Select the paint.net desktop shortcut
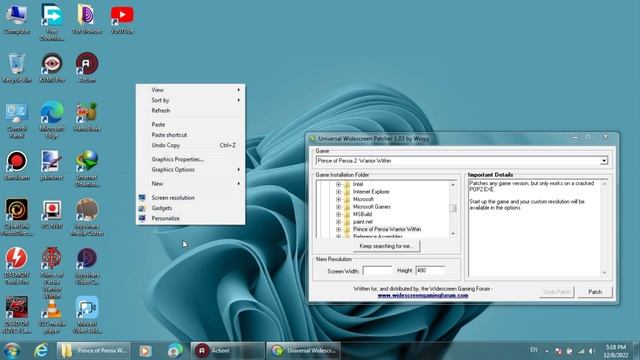Viewport: 640px width, 360px height. click(x=52, y=165)
